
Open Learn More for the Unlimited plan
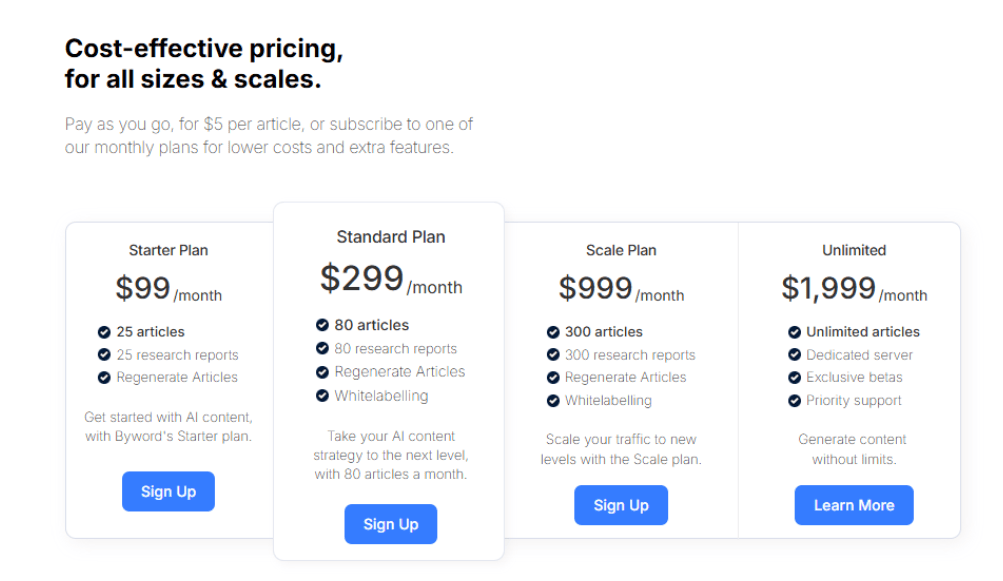tap(853, 505)
